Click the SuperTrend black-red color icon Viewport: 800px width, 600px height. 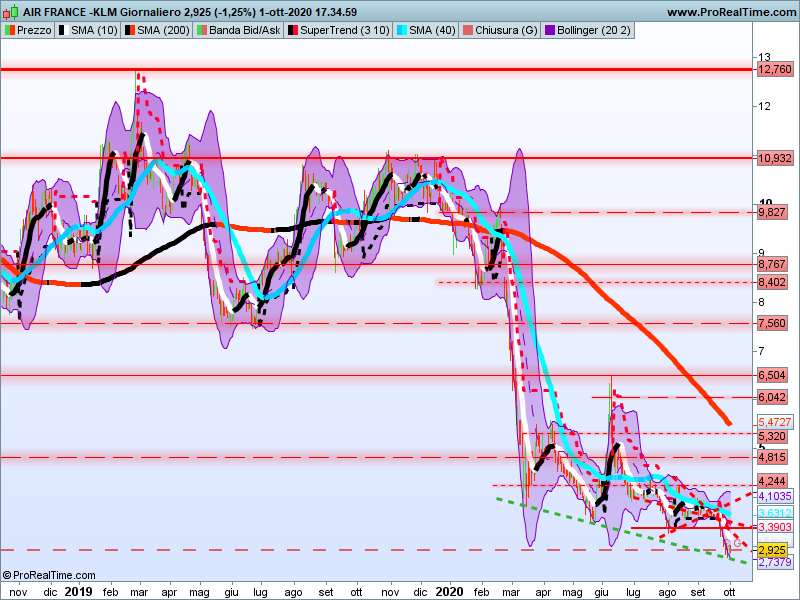click(293, 30)
